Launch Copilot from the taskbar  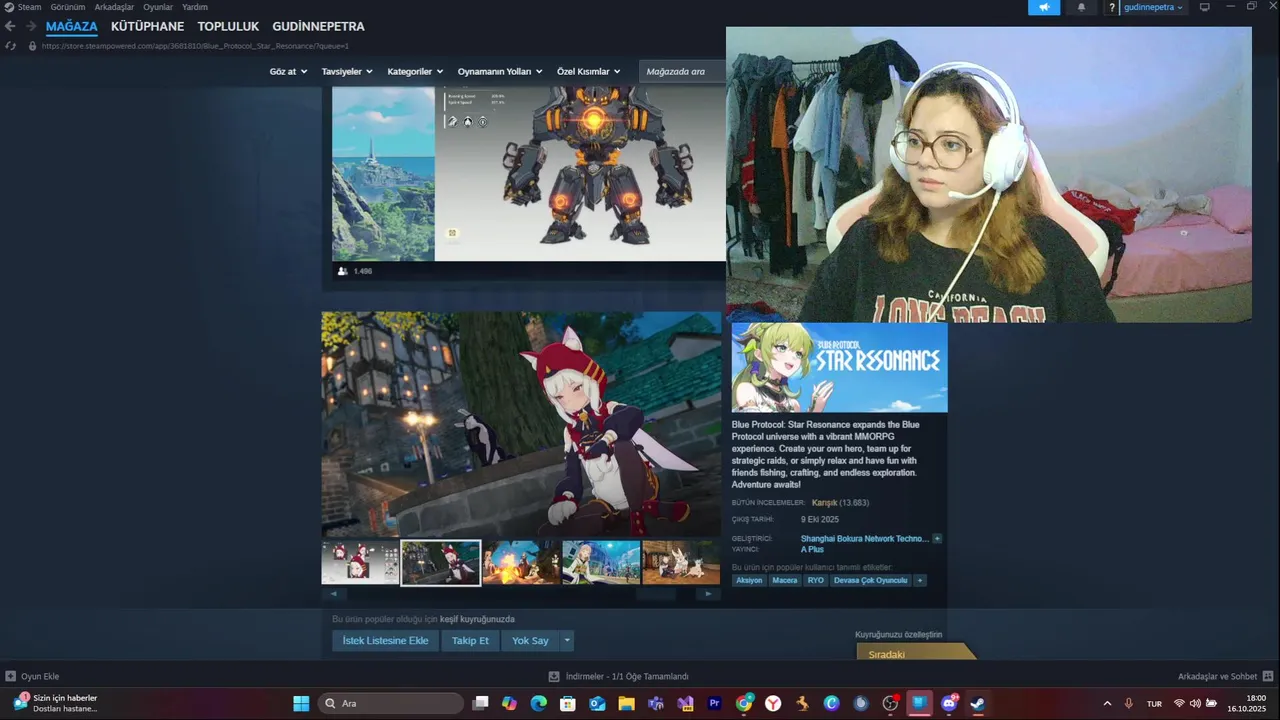(509, 703)
